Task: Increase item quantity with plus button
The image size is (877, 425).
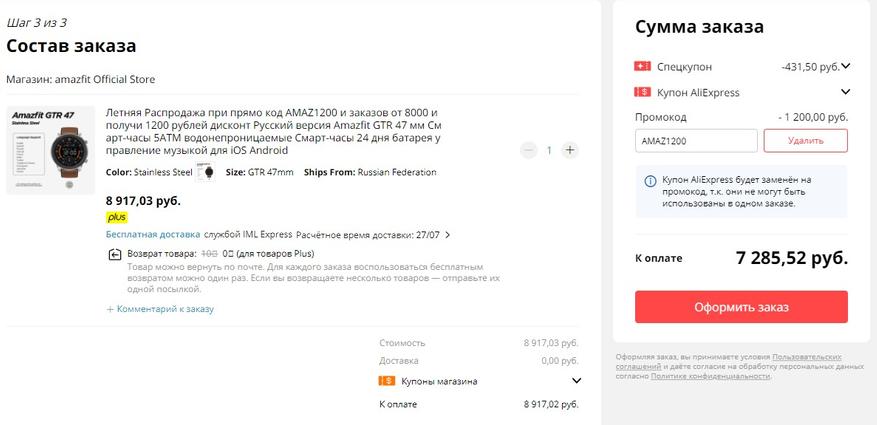Action: [569, 150]
